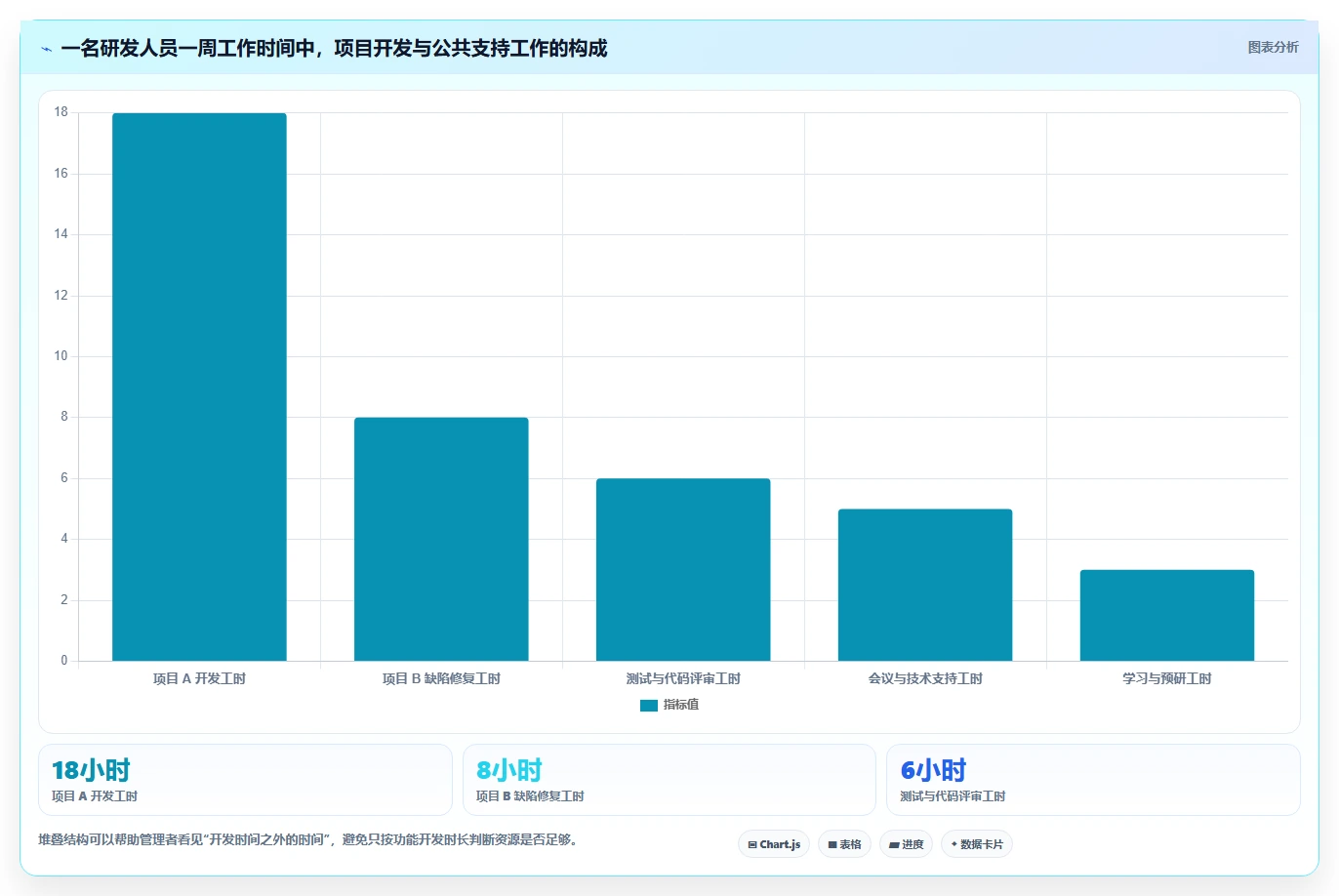Click the 项目 A 开发工时 axis label
1339x896 pixels.
[199, 678]
